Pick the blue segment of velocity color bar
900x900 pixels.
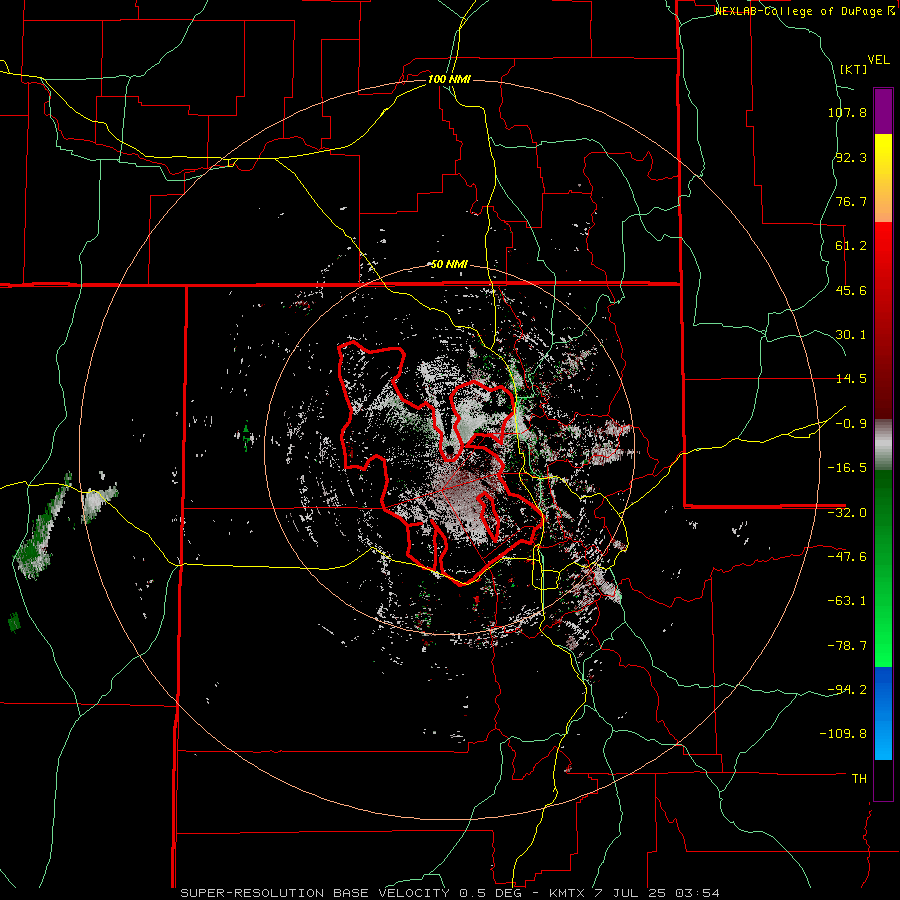[x=883, y=713]
